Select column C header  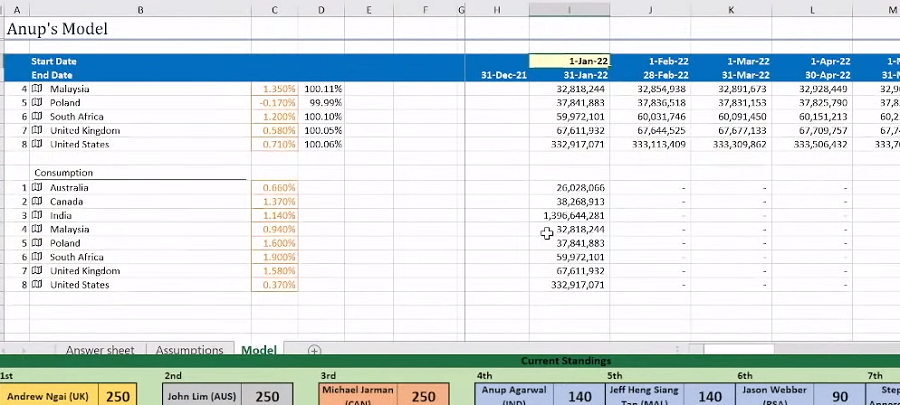tap(274, 9)
